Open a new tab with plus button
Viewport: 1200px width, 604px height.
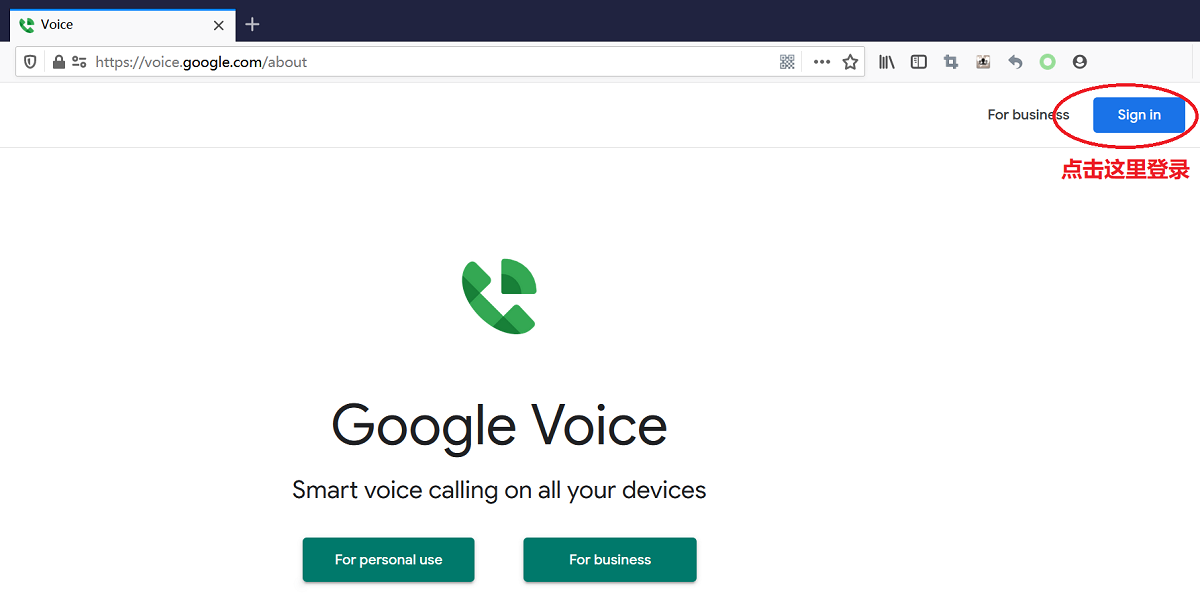(252, 24)
